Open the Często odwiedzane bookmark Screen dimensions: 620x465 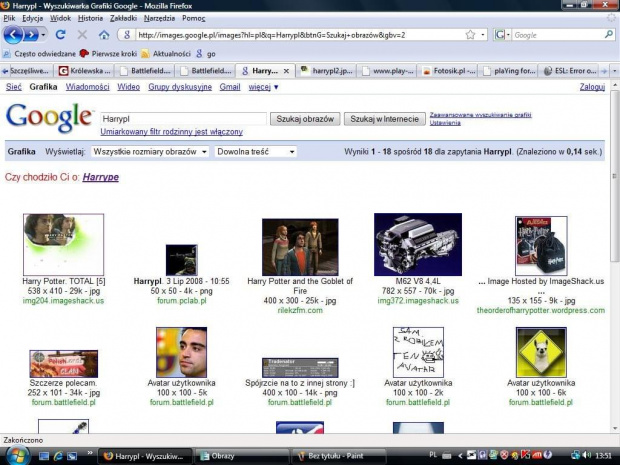[39, 53]
